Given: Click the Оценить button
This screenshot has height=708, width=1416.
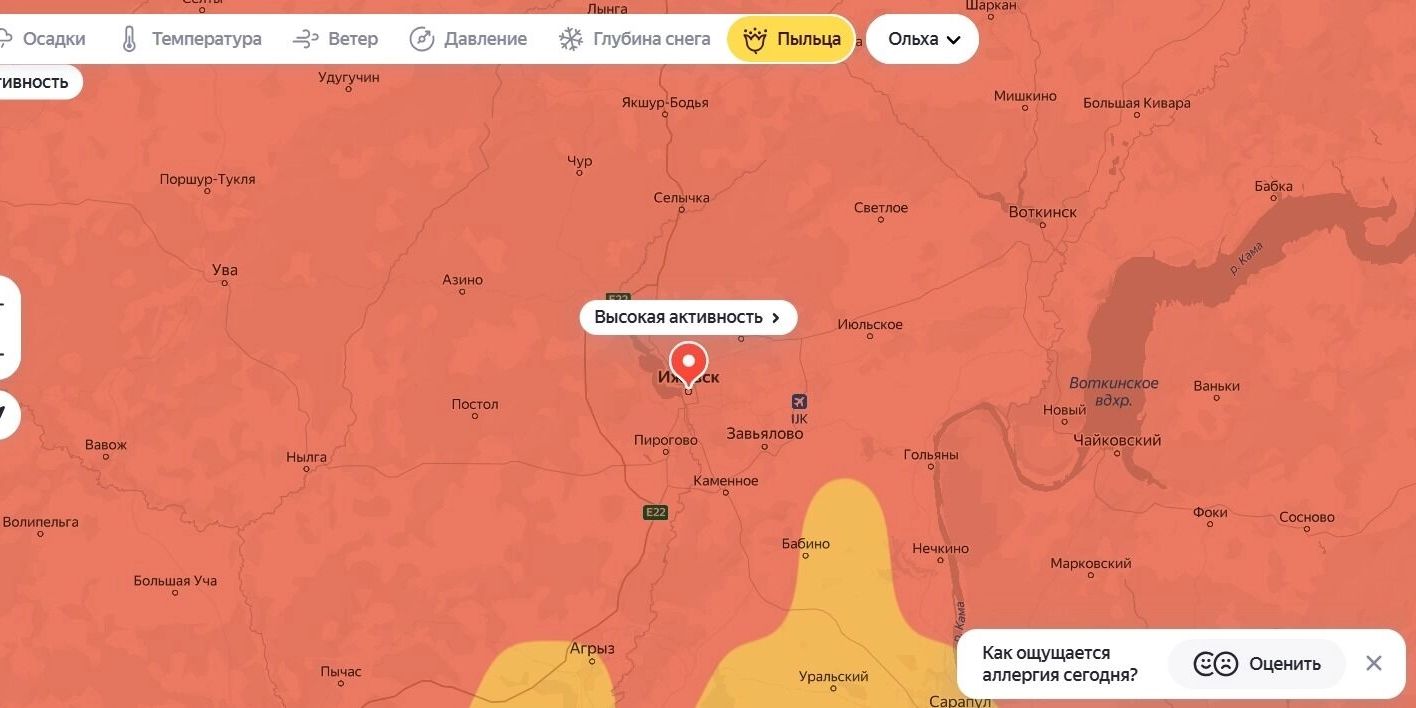Looking at the screenshot, I should point(1258,664).
